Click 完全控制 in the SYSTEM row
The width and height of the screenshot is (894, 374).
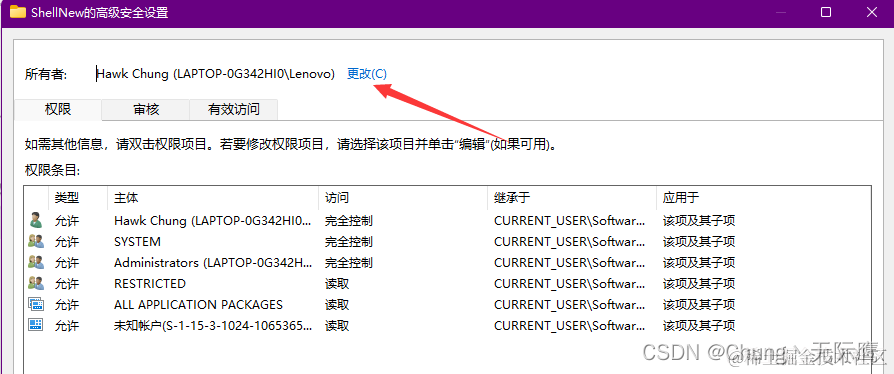[x=349, y=241]
